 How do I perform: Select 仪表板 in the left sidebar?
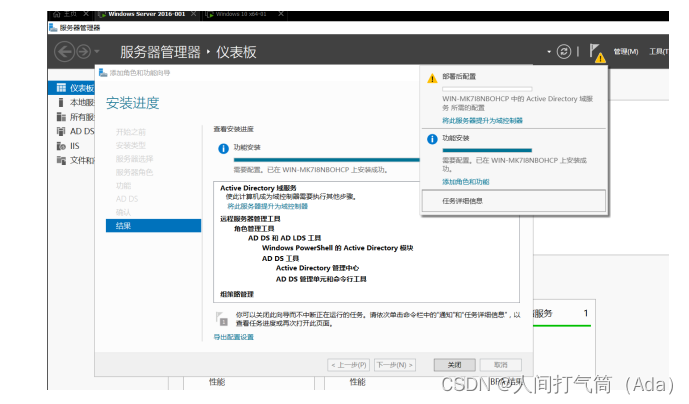coord(71,88)
